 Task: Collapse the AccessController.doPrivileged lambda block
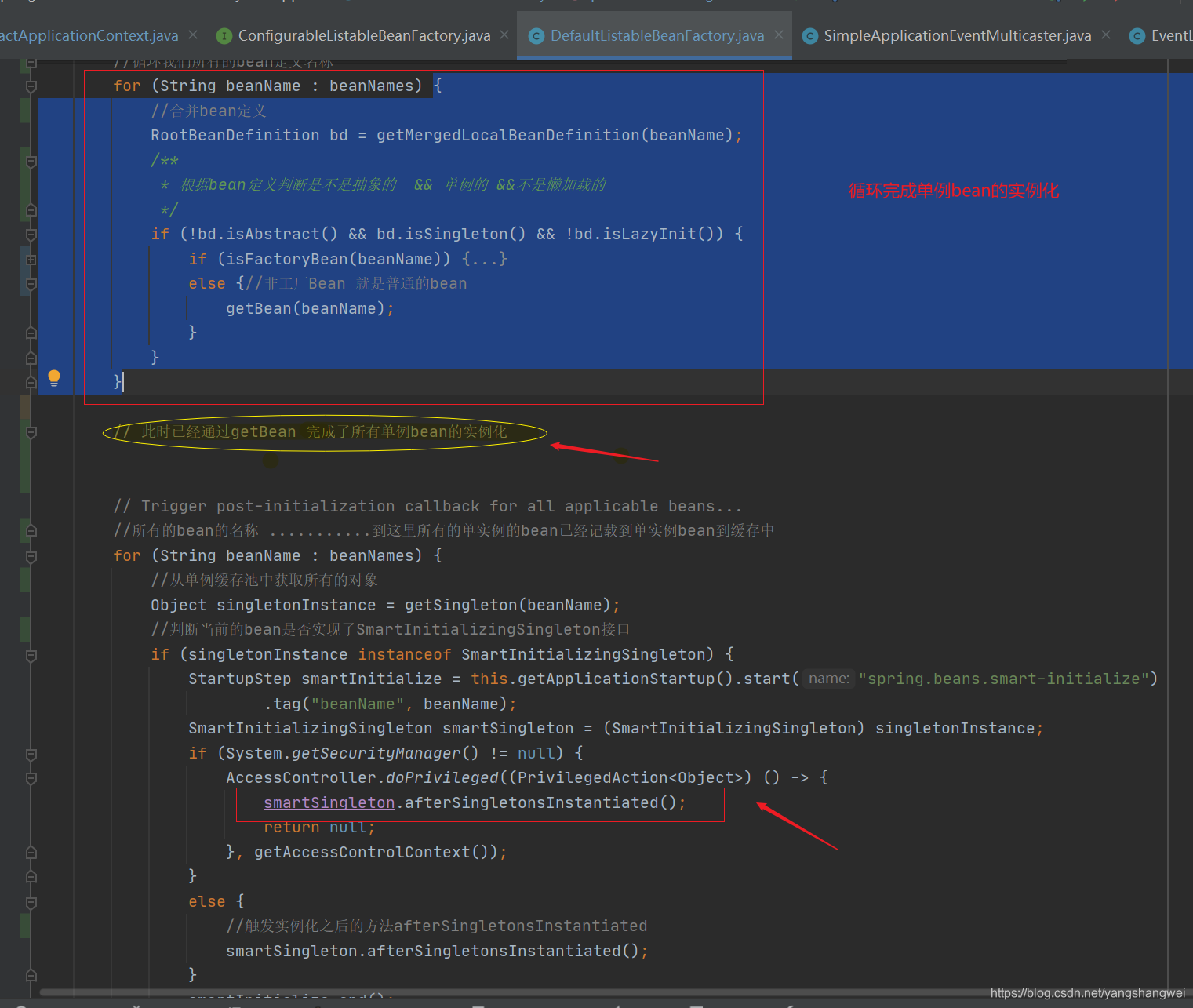31,778
